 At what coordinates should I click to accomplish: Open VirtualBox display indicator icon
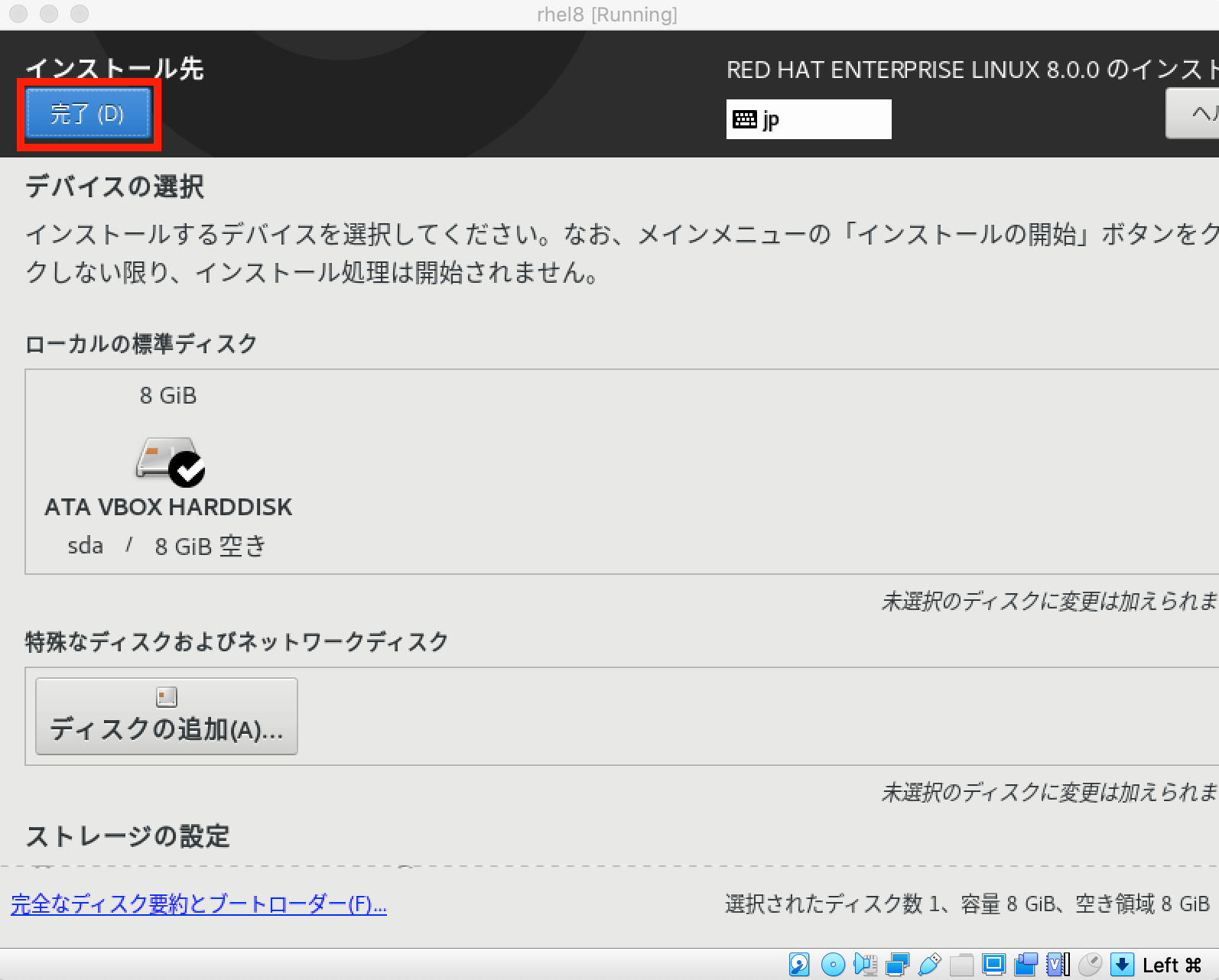pos(993,965)
